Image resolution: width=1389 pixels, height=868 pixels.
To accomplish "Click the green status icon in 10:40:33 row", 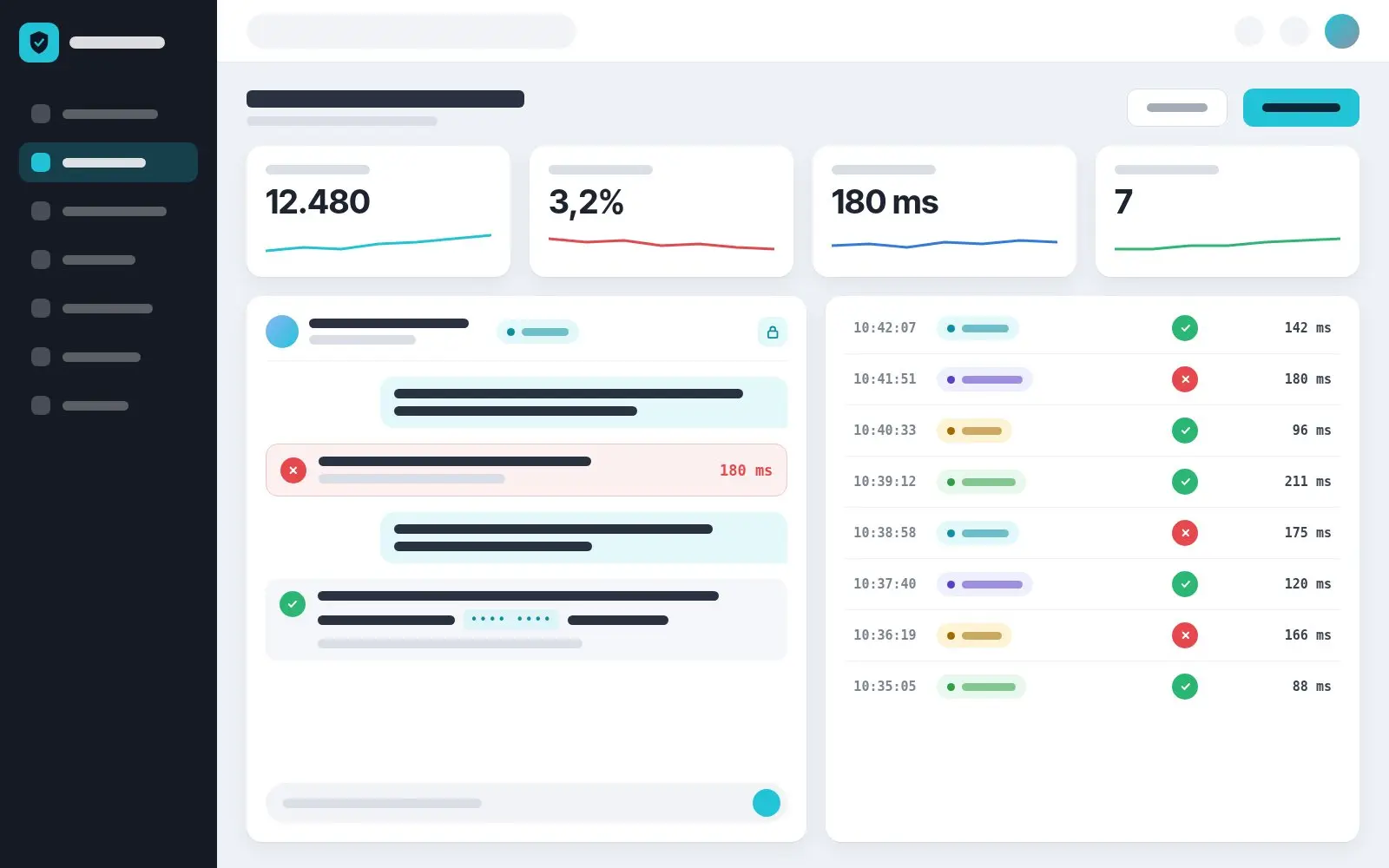I will tap(1184, 431).
